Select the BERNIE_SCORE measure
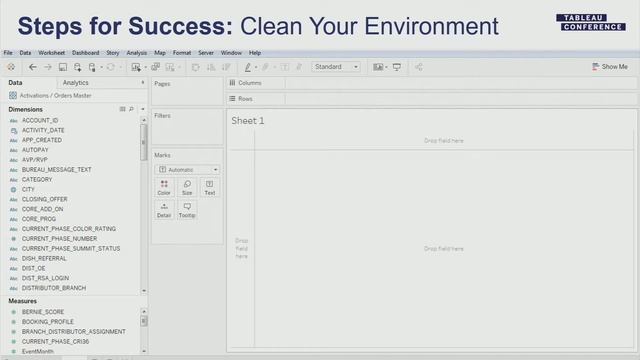640x360 pixels. point(43,312)
